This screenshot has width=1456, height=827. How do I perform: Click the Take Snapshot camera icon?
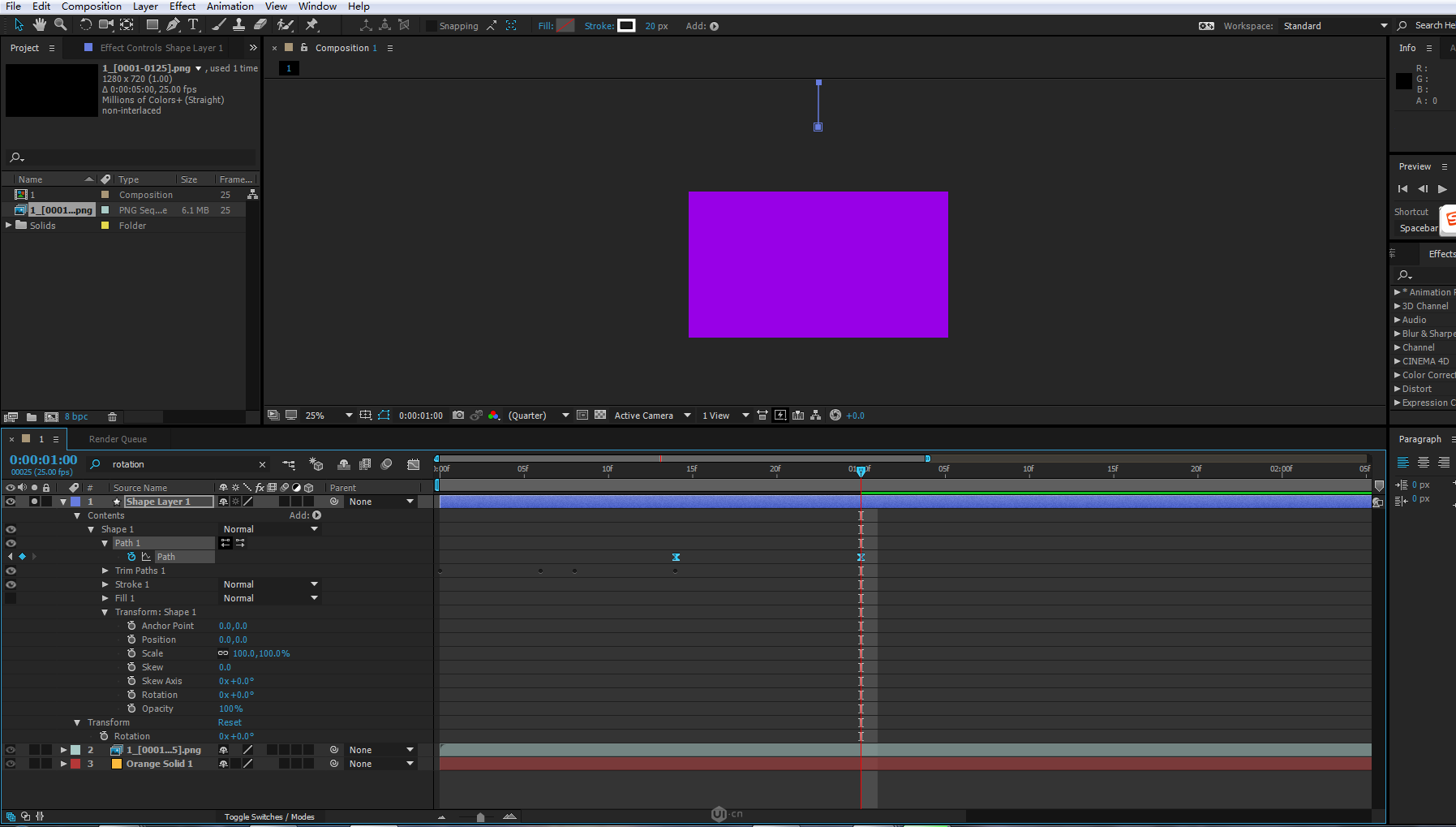tap(458, 416)
